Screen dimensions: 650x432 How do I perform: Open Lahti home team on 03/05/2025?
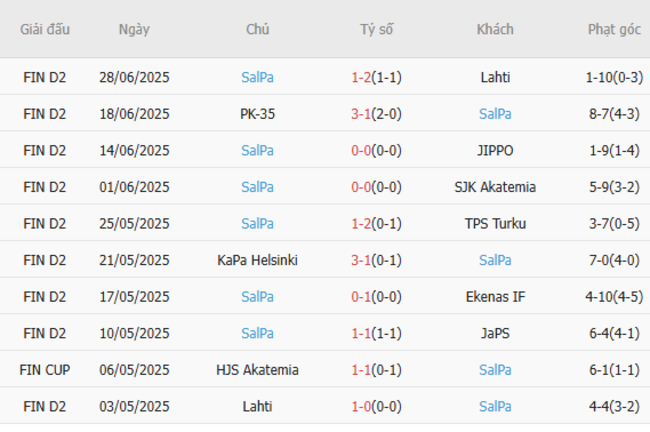[257, 407]
